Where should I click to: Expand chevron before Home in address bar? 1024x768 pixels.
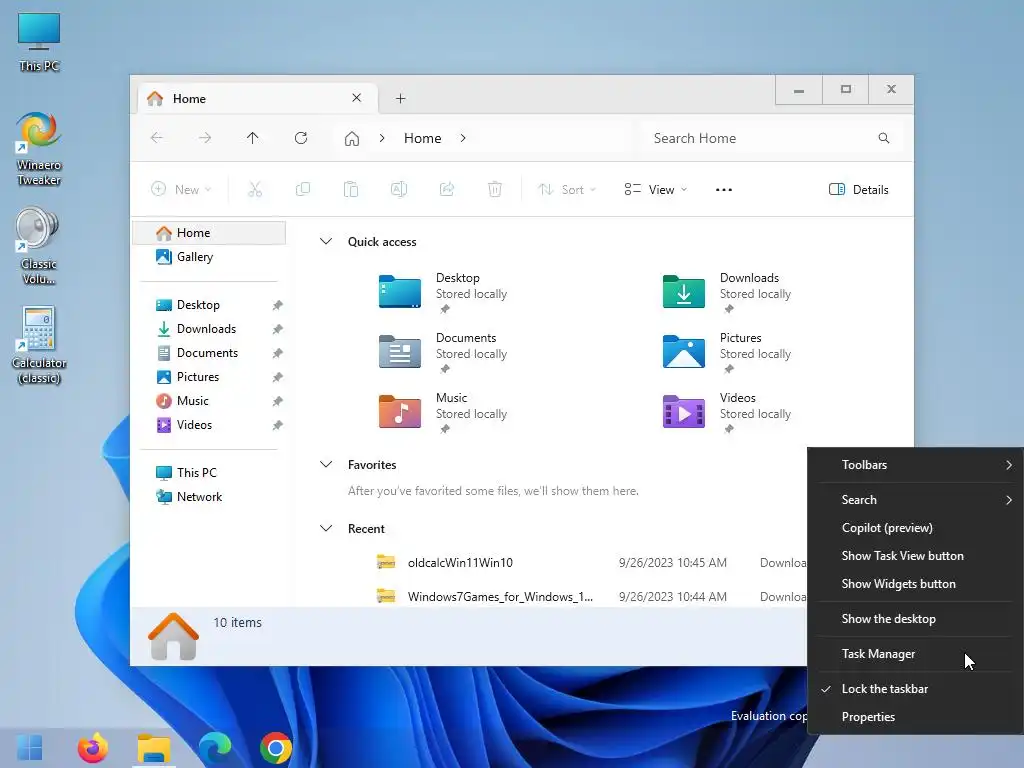(x=382, y=138)
